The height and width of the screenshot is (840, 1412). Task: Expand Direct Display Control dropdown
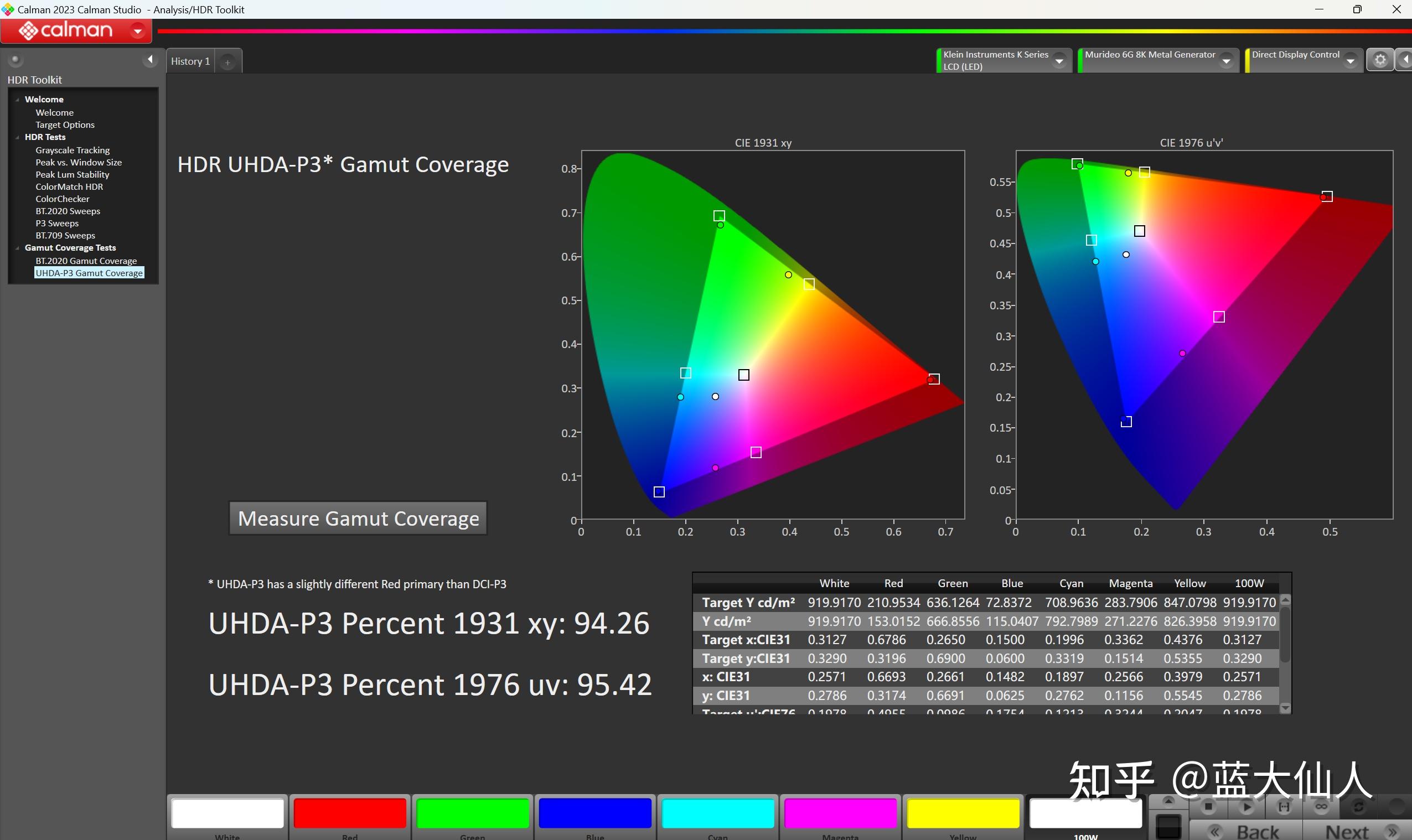click(x=1351, y=60)
